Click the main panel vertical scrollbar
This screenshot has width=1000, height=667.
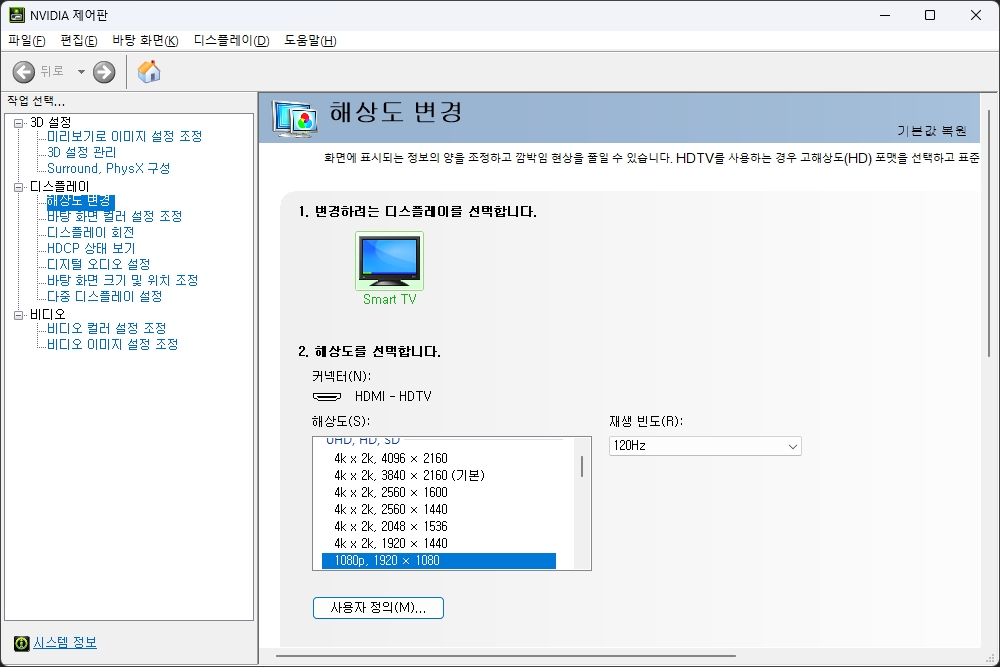tap(989, 233)
